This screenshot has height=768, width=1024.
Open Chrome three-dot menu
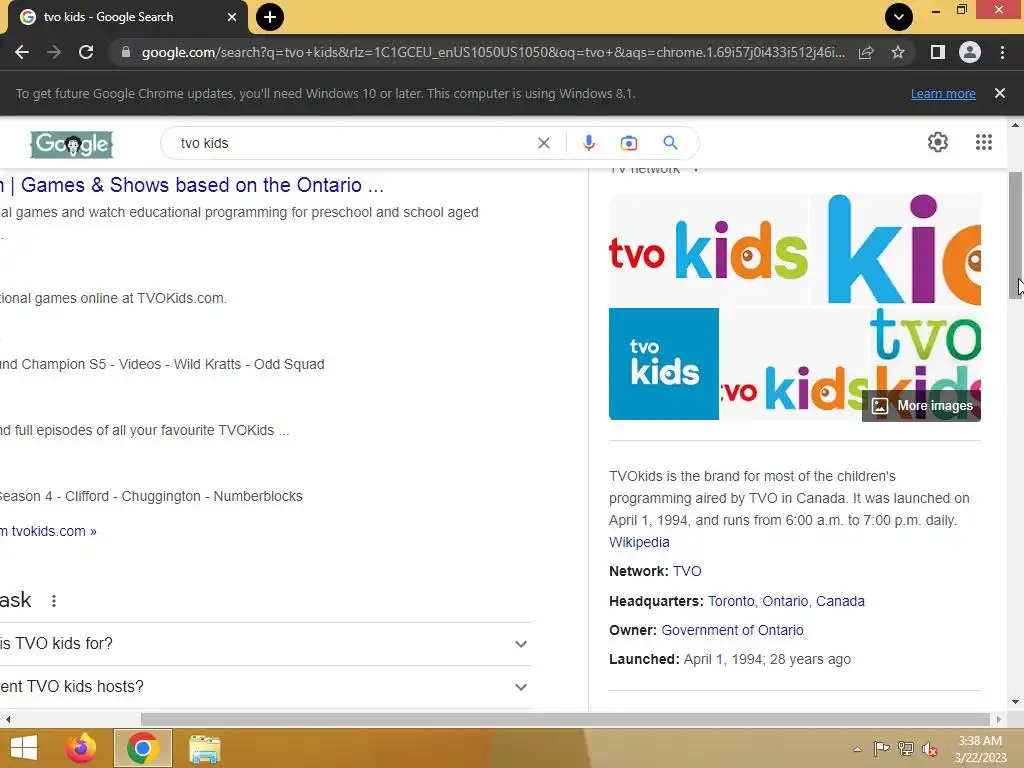[x=1002, y=52]
